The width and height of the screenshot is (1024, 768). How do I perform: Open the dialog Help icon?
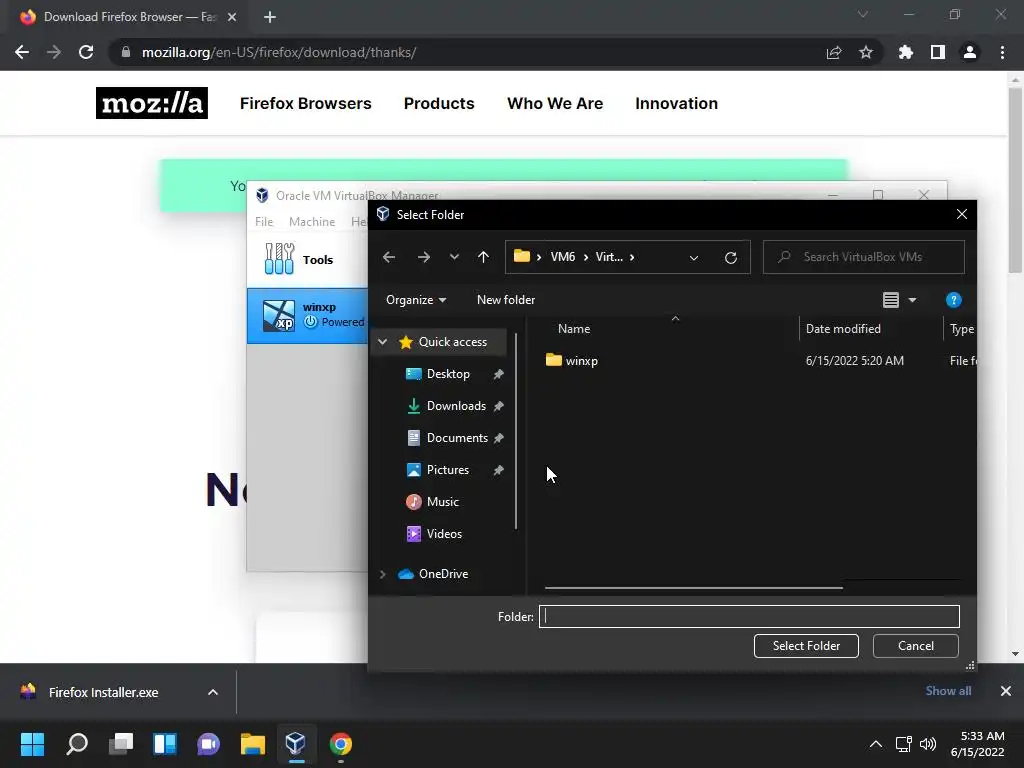point(953,300)
